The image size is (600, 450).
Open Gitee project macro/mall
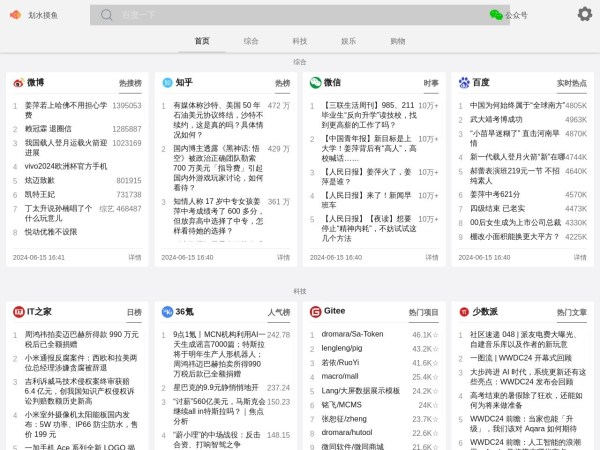(340, 376)
